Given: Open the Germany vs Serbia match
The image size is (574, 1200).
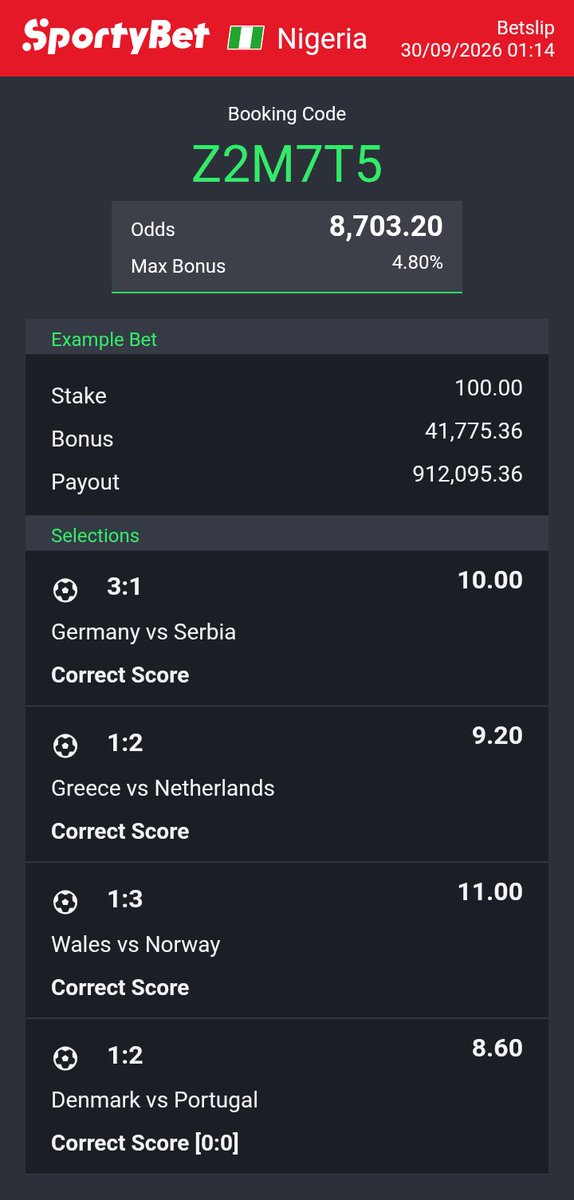Looking at the screenshot, I should click(143, 632).
